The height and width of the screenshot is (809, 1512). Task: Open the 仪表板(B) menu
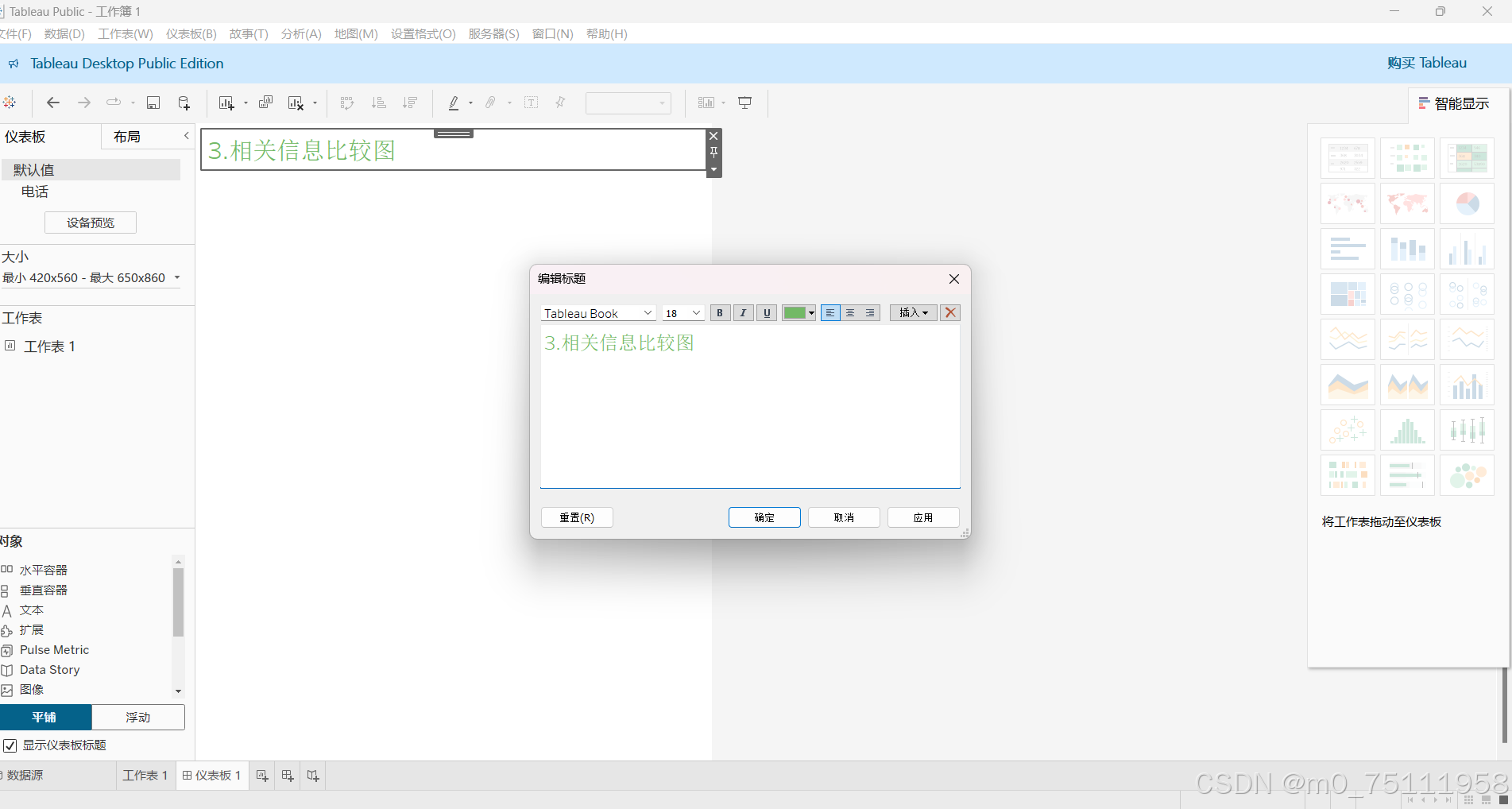point(191,33)
